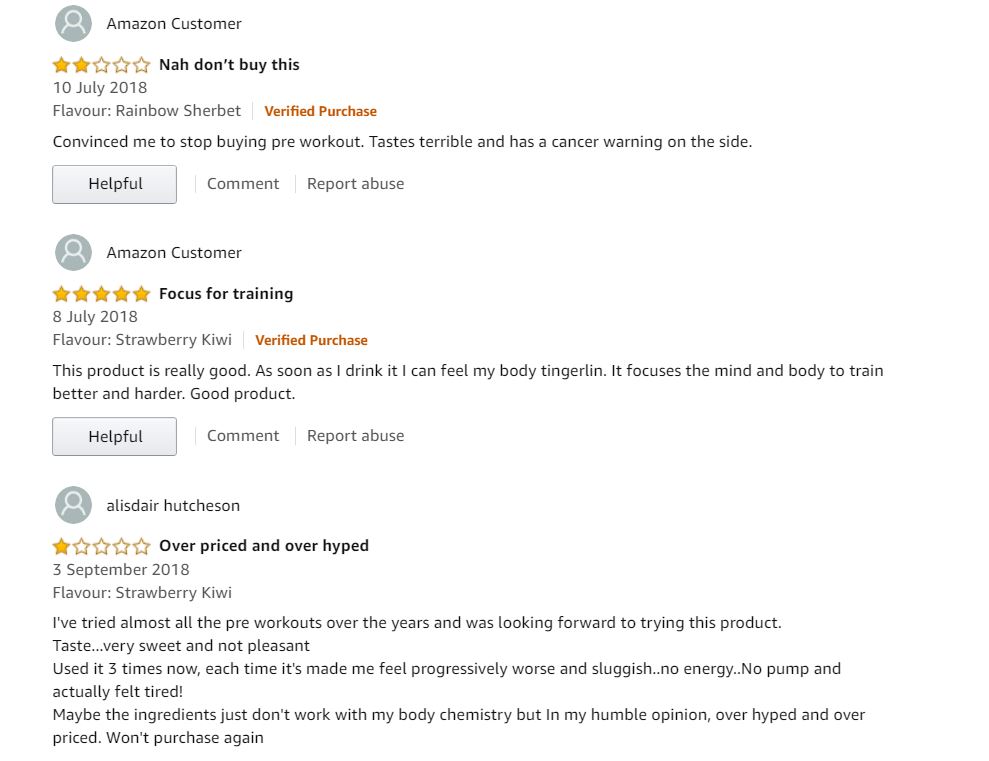
Task: Click the Amazon Customer name above Focus for training
Action: click(x=173, y=253)
